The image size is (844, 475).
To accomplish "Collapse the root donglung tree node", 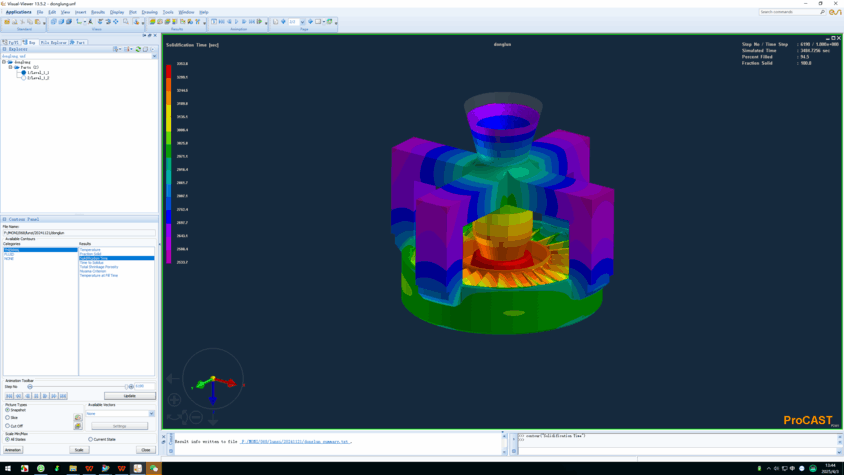I will click(x=4, y=62).
